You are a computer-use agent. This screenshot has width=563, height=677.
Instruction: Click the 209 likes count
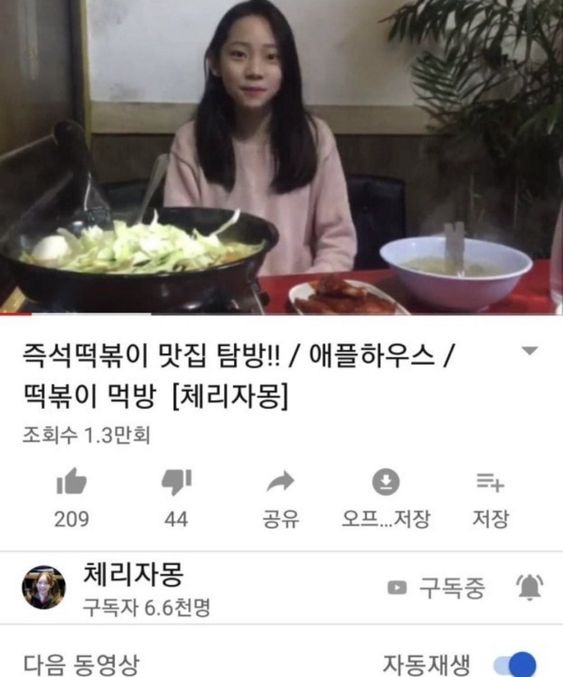click(x=72, y=519)
